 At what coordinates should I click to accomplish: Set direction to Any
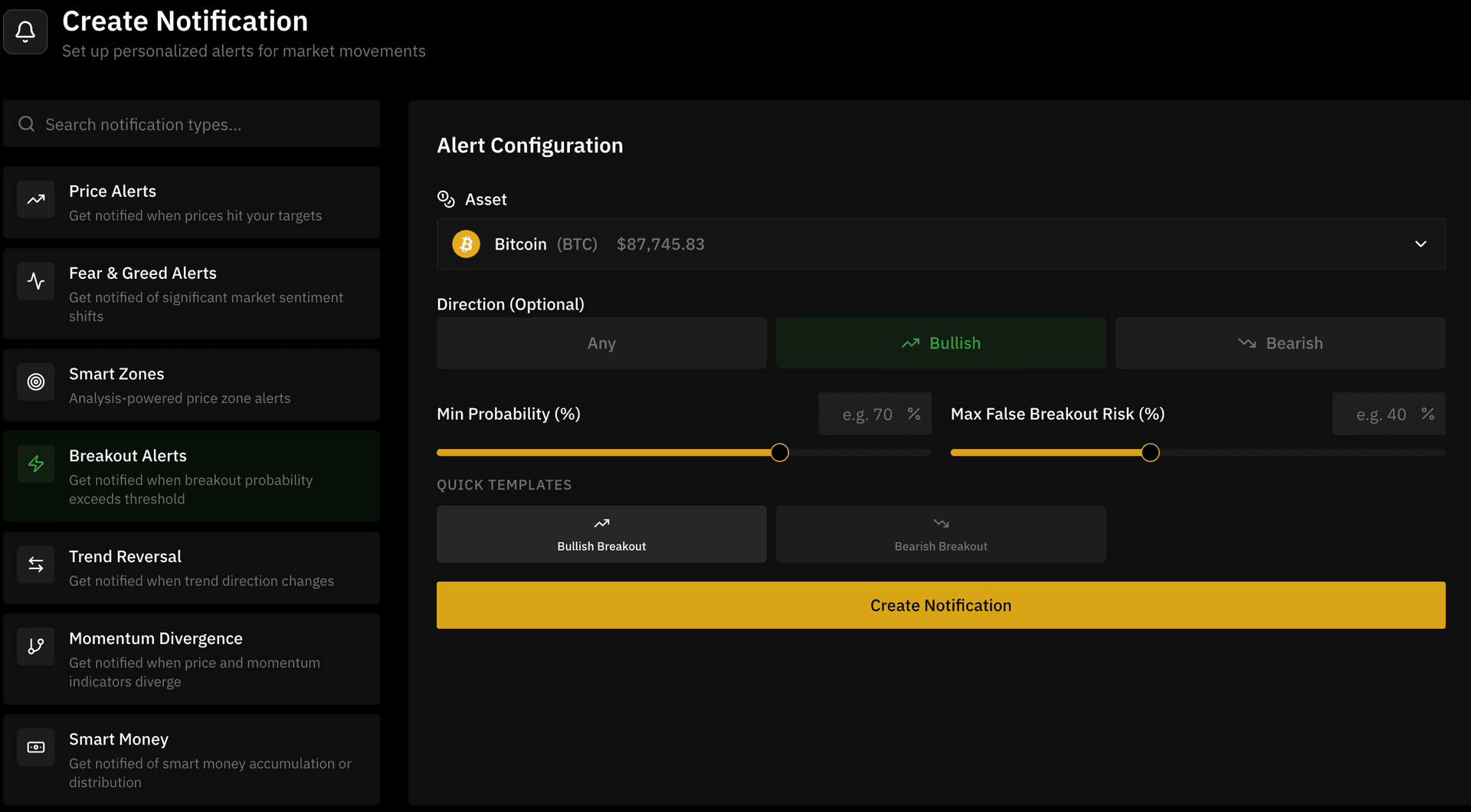[601, 342]
